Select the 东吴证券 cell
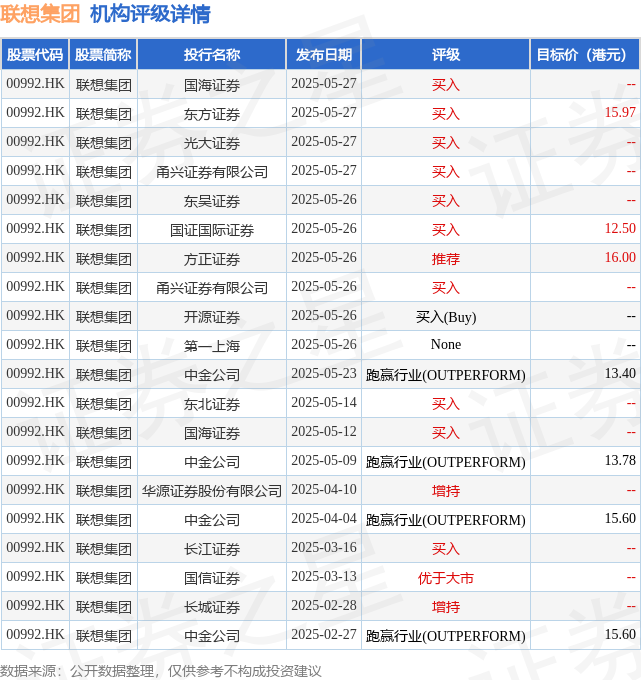The height and width of the screenshot is (680, 641). click(212, 201)
